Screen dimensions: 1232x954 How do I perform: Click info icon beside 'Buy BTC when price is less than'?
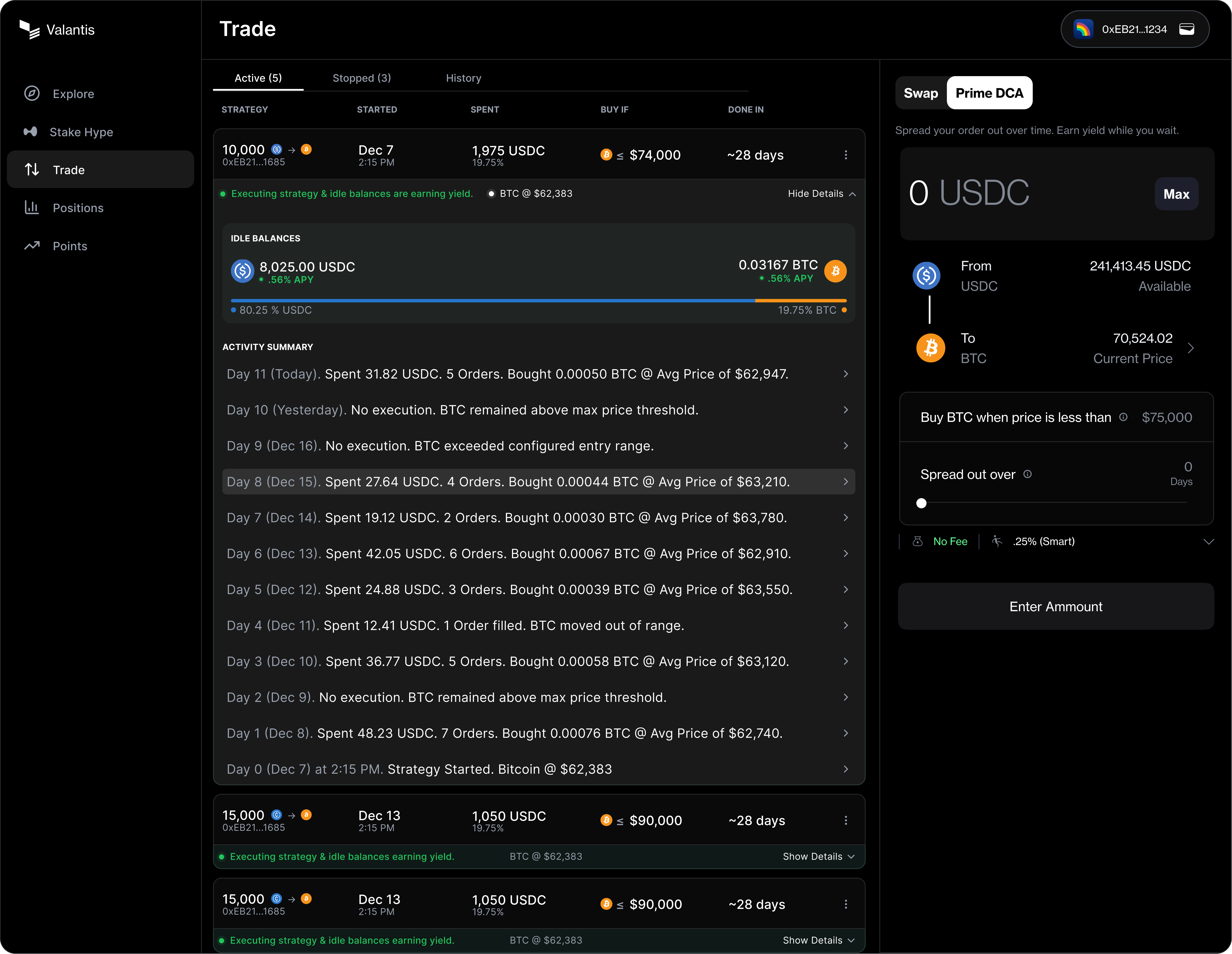[1123, 417]
